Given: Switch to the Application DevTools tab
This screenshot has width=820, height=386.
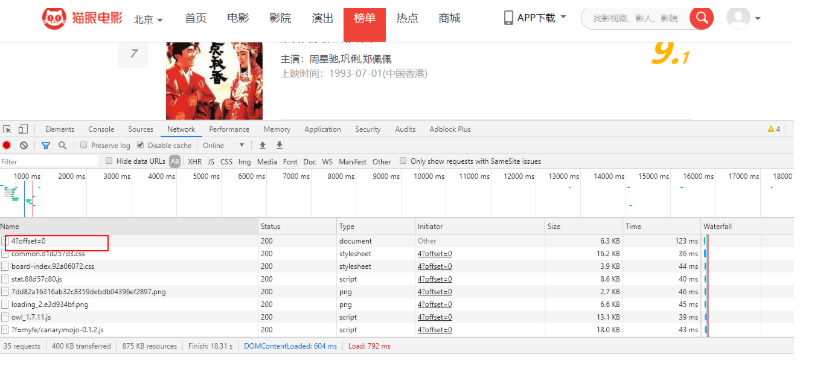Looking at the screenshot, I should [x=323, y=129].
